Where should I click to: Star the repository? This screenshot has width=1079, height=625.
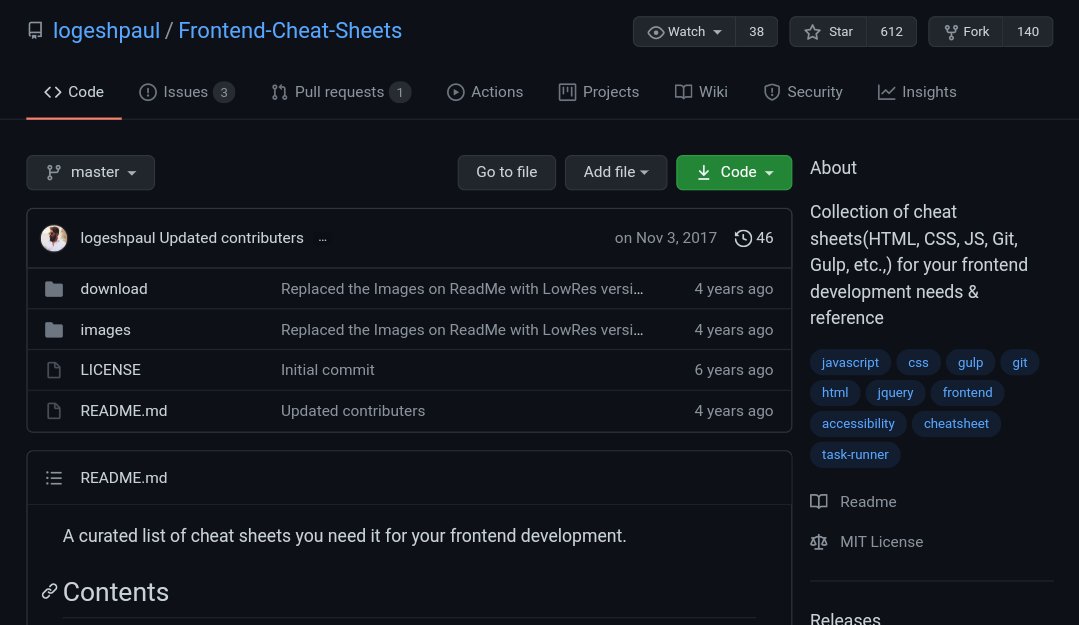coord(828,32)
